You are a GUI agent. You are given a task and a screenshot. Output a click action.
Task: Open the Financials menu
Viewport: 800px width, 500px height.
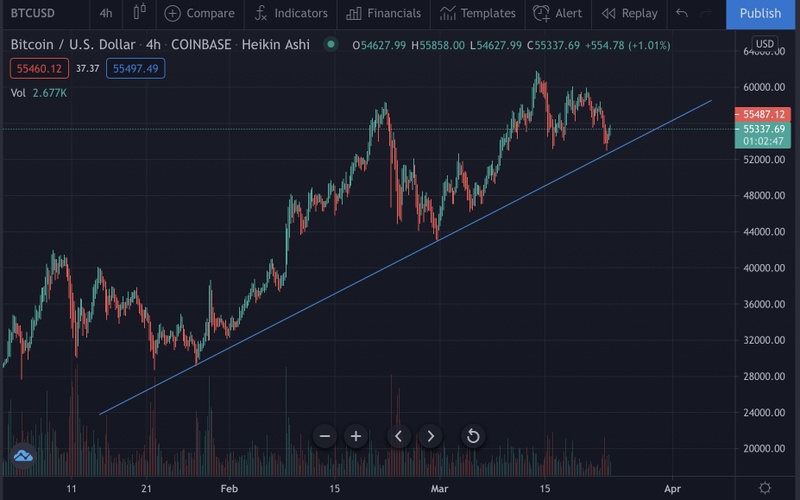384,13
